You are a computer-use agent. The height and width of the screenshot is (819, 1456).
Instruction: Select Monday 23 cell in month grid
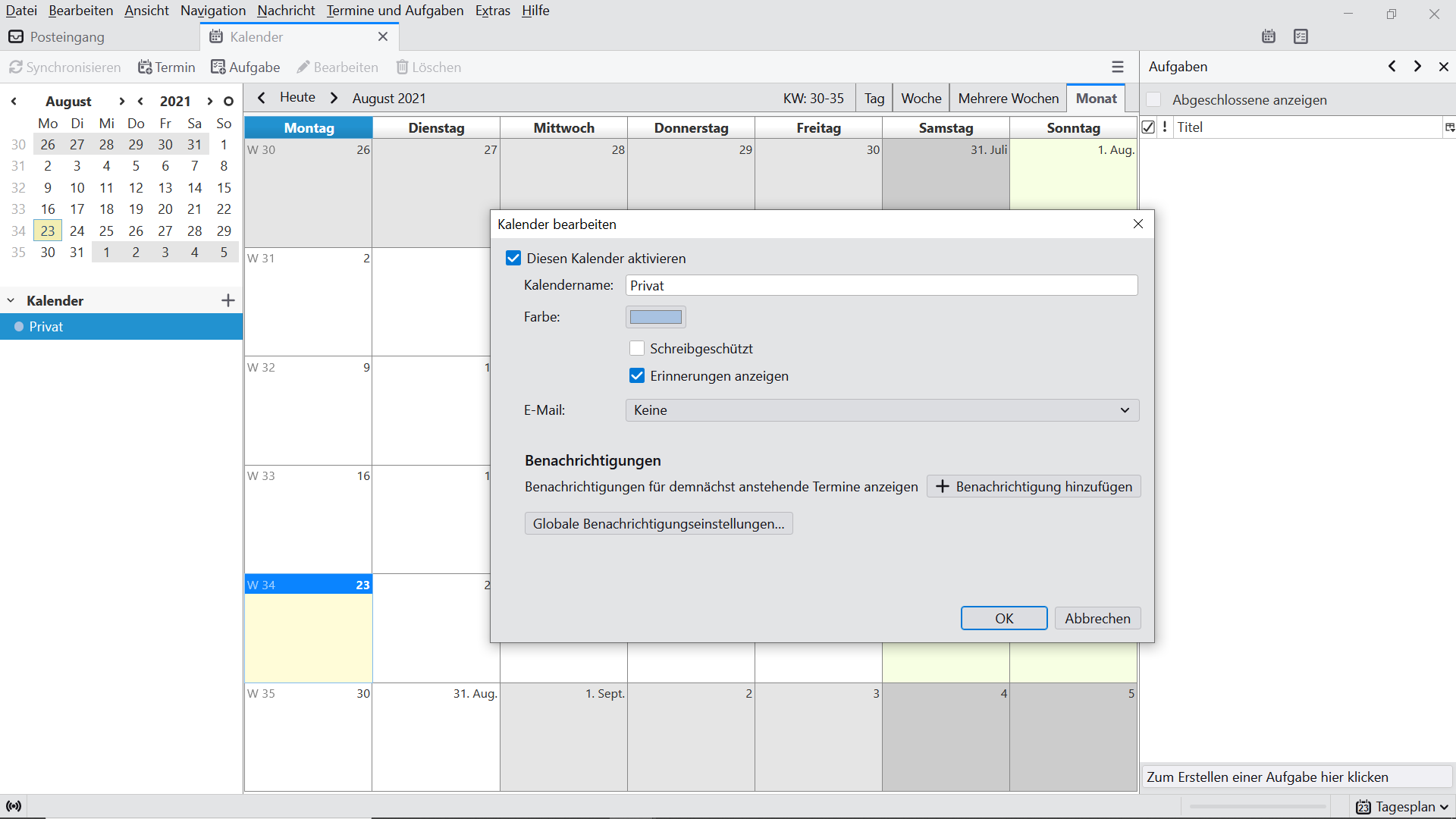point(308,629)
